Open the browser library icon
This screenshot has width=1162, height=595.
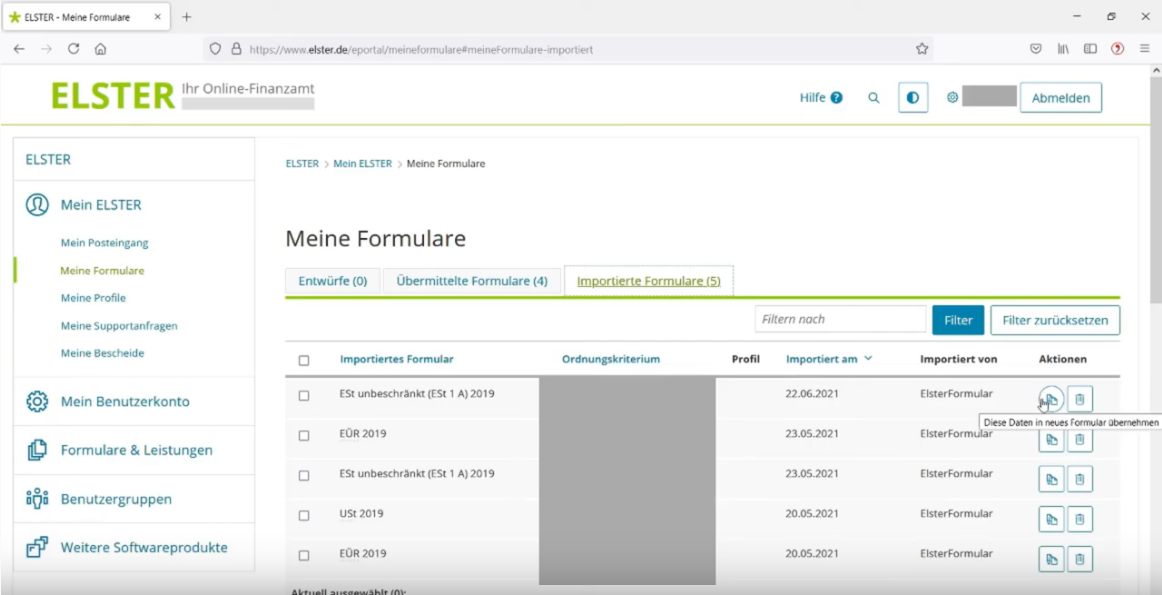pos(1063,49)
